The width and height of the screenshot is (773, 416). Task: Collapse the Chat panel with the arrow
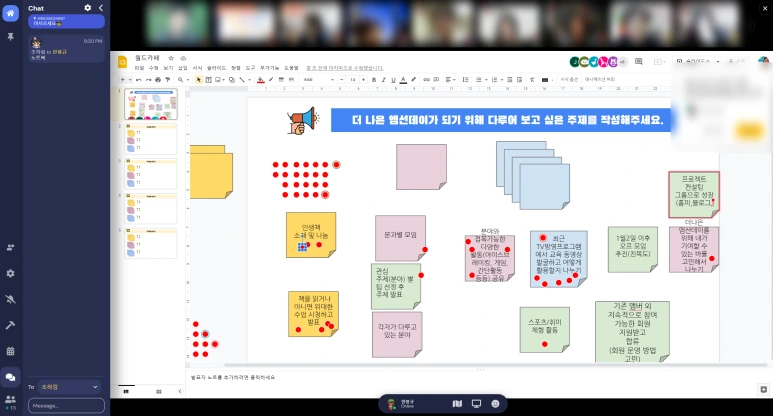coord(101,8)
